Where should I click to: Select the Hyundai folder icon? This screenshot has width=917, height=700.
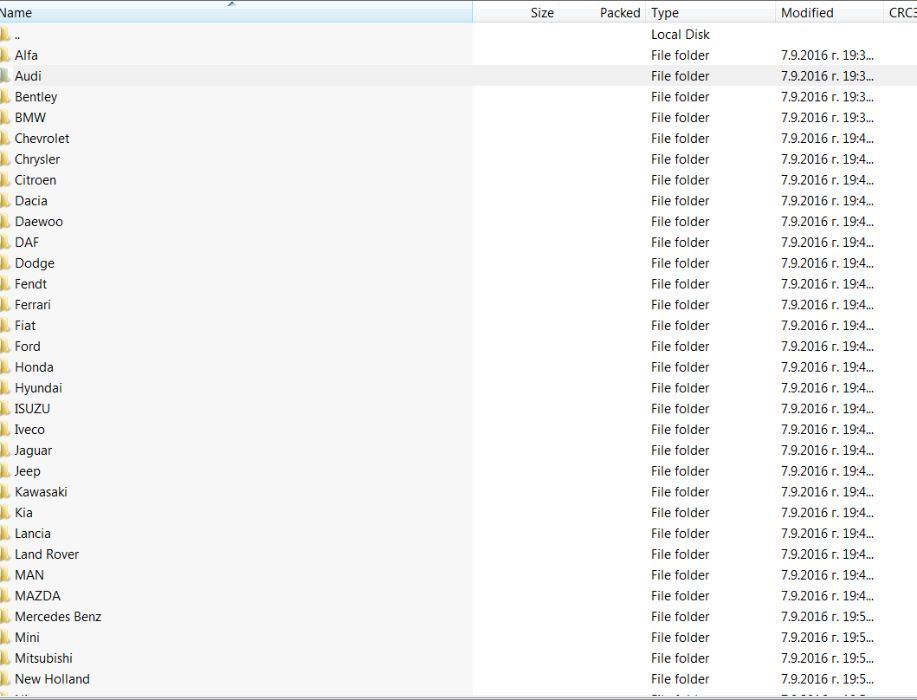[5, 388]
